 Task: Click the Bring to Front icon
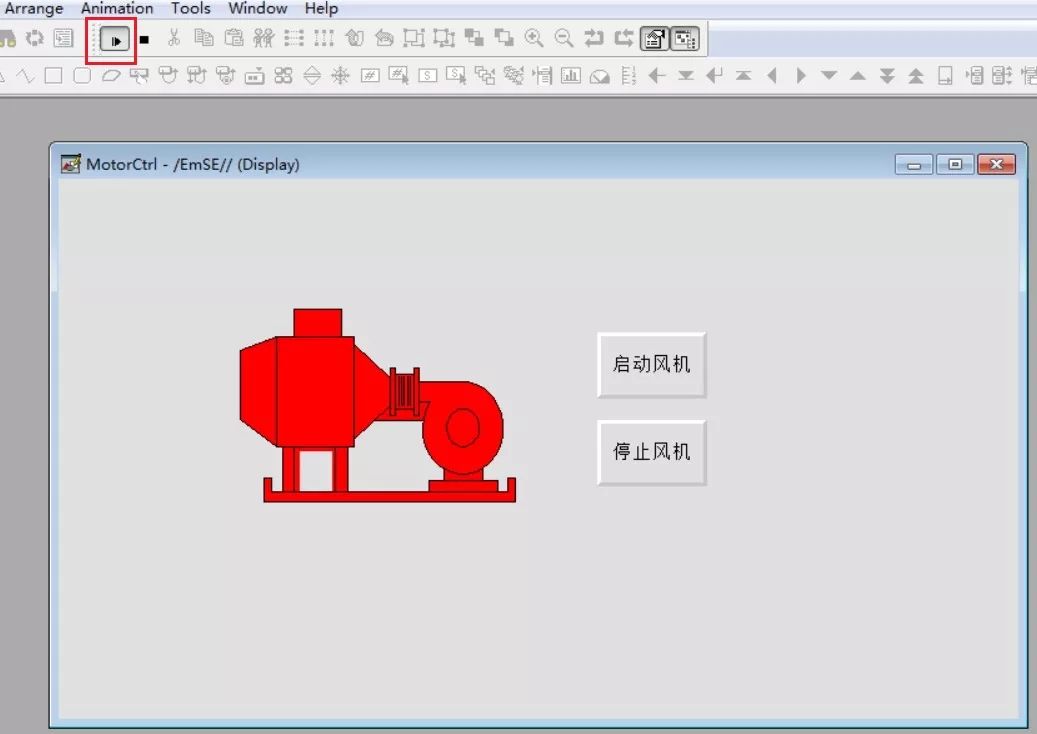(x=474, y=38)
